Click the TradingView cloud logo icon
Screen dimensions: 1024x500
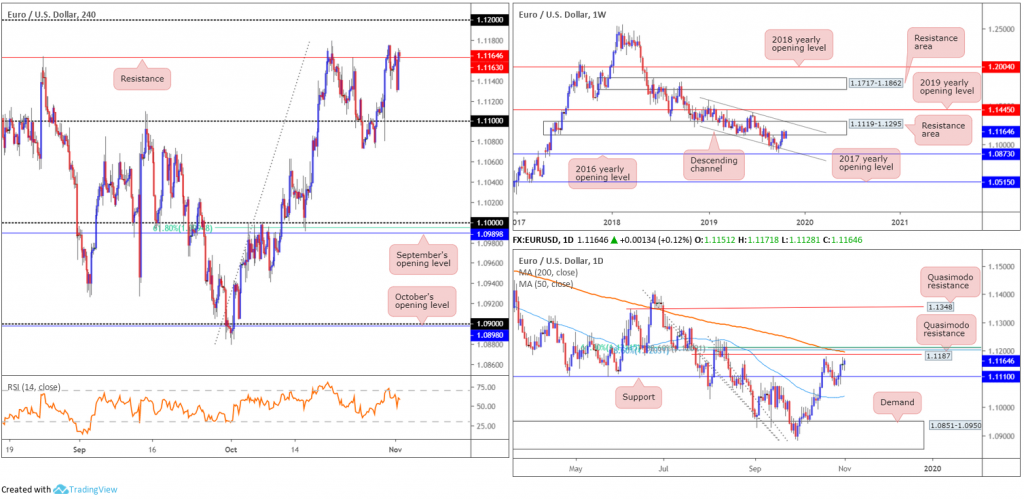coord(61,489)
